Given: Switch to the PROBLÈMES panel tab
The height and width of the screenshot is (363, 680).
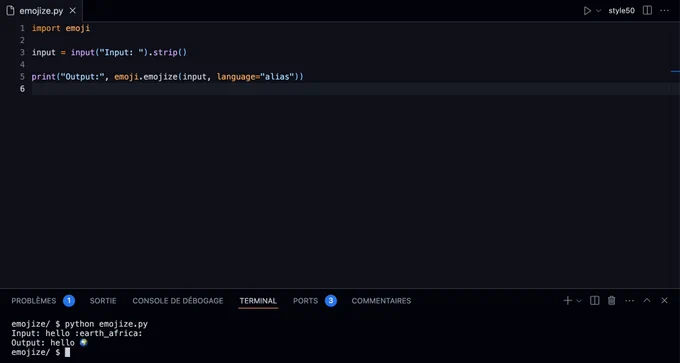Looking at the screenshot, I should (x=33, y=301).
